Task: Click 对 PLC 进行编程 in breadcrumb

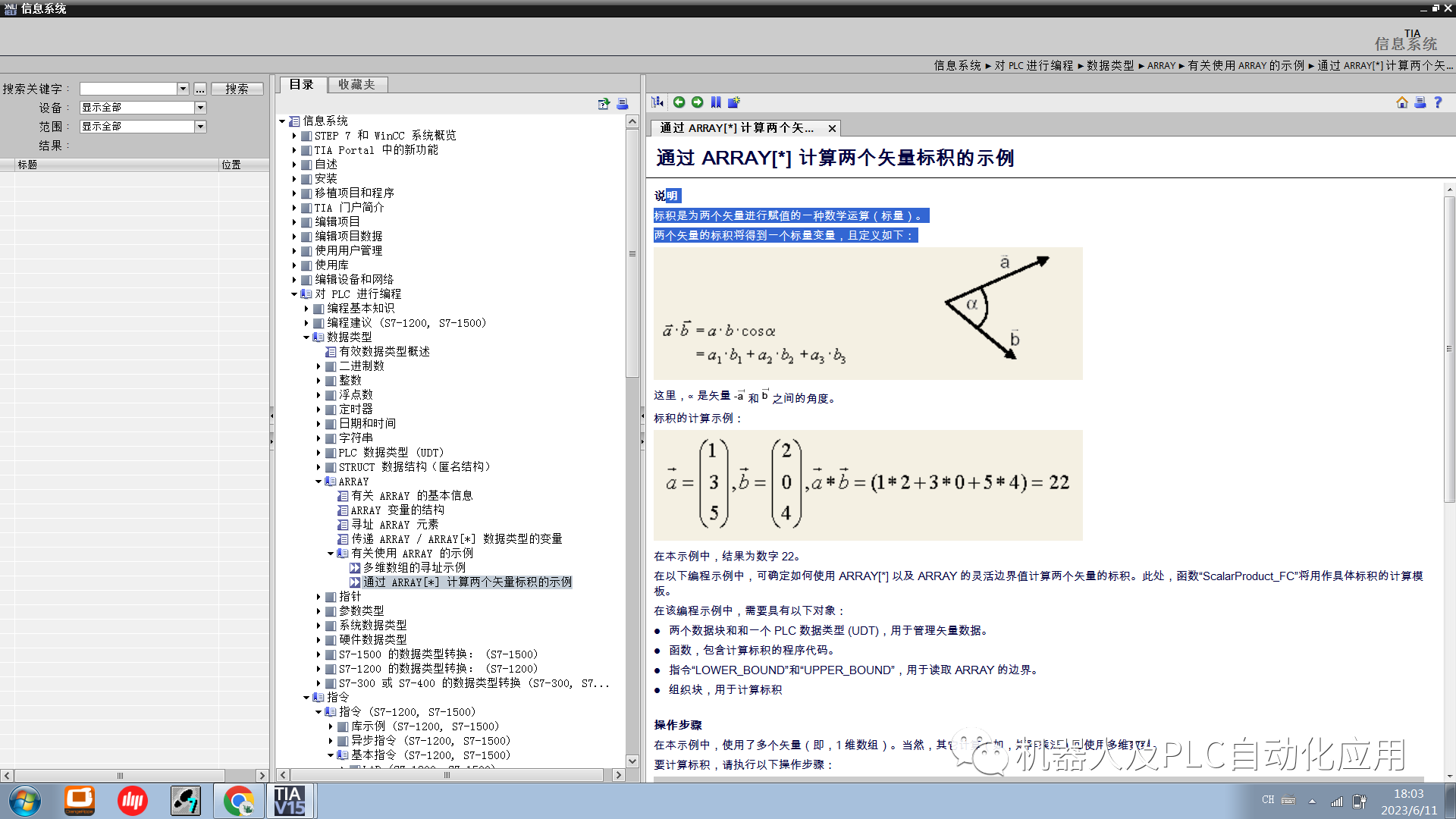Action: tap(1034, 66)
